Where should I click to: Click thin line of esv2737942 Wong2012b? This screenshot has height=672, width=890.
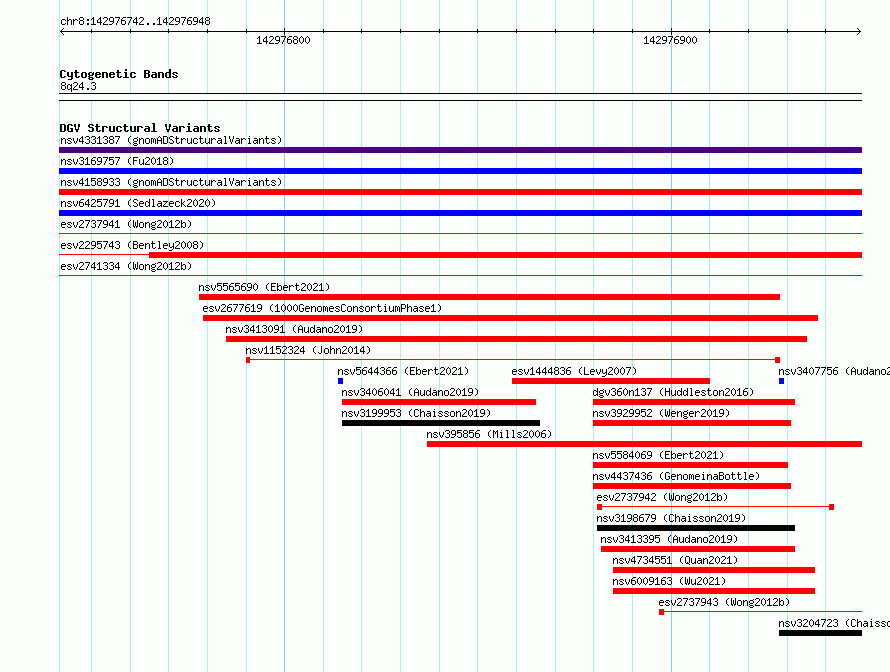(x=715, y=507)
